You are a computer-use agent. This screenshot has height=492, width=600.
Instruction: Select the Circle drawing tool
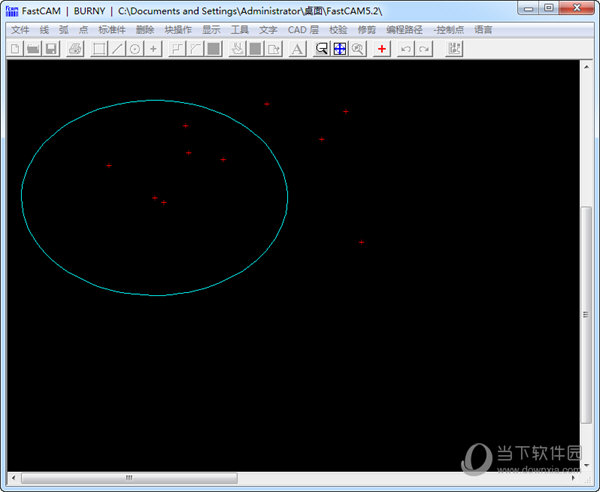coord(135,49)
